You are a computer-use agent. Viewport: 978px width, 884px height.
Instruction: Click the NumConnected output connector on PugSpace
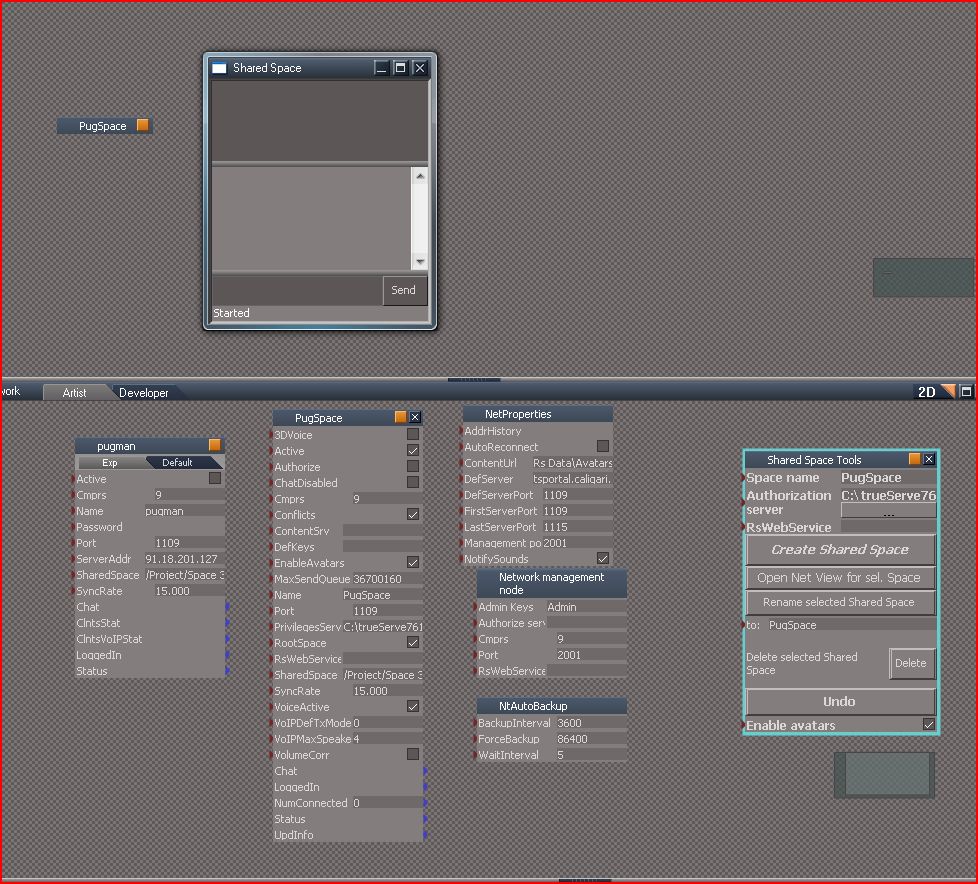tap(425, 803)
